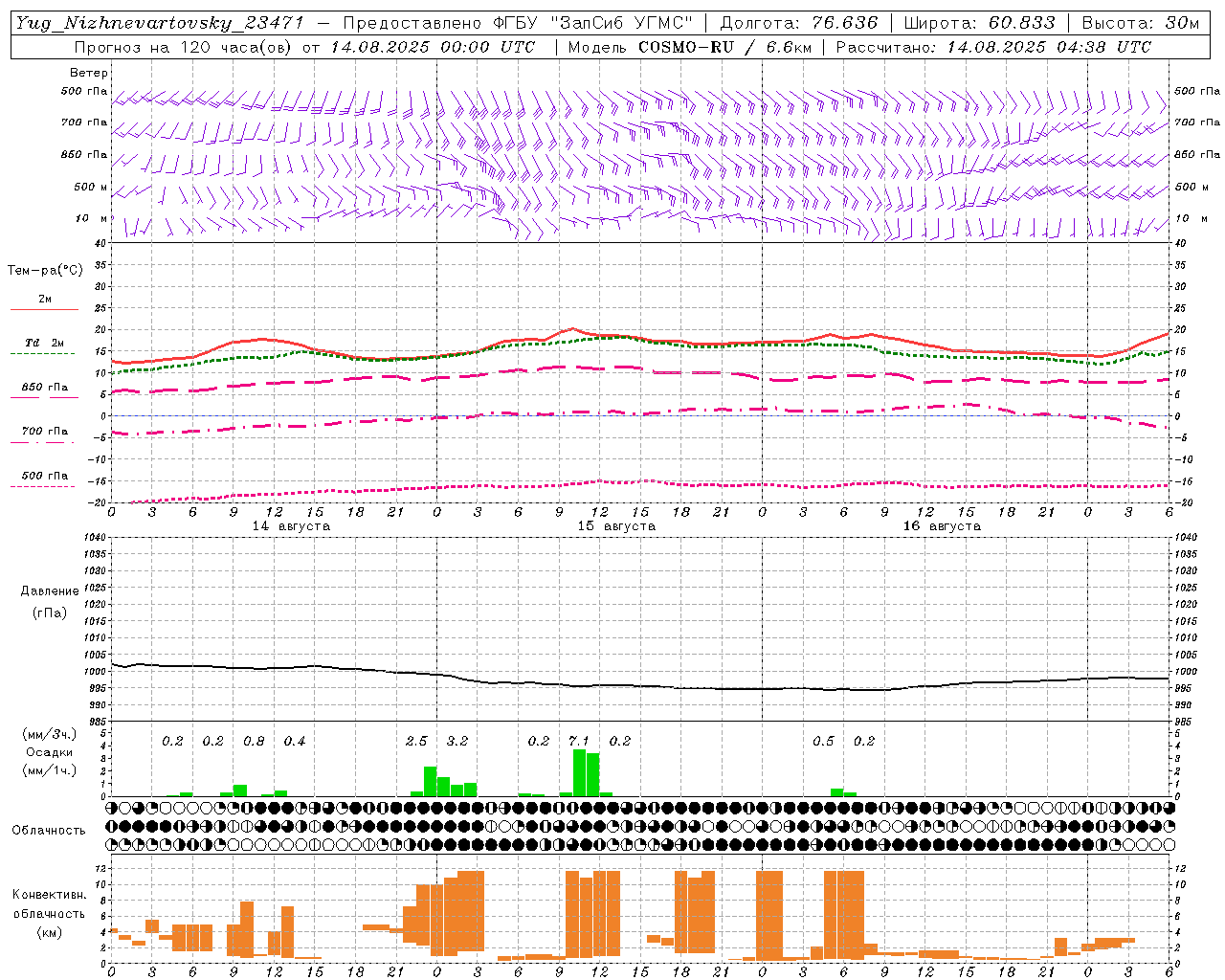Viewport: 1225px width, 980px height.
Task: Click the 0.4 precipitation total
Action: click(295, 742)
